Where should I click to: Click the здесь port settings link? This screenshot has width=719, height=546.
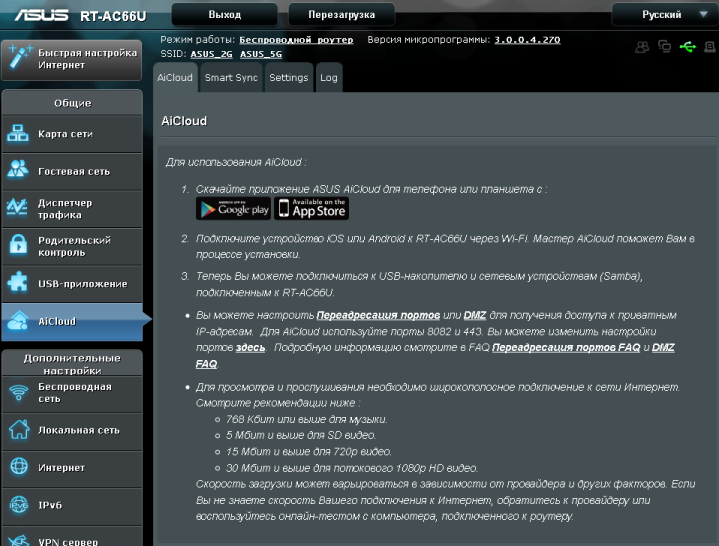[x=250, y=347]
